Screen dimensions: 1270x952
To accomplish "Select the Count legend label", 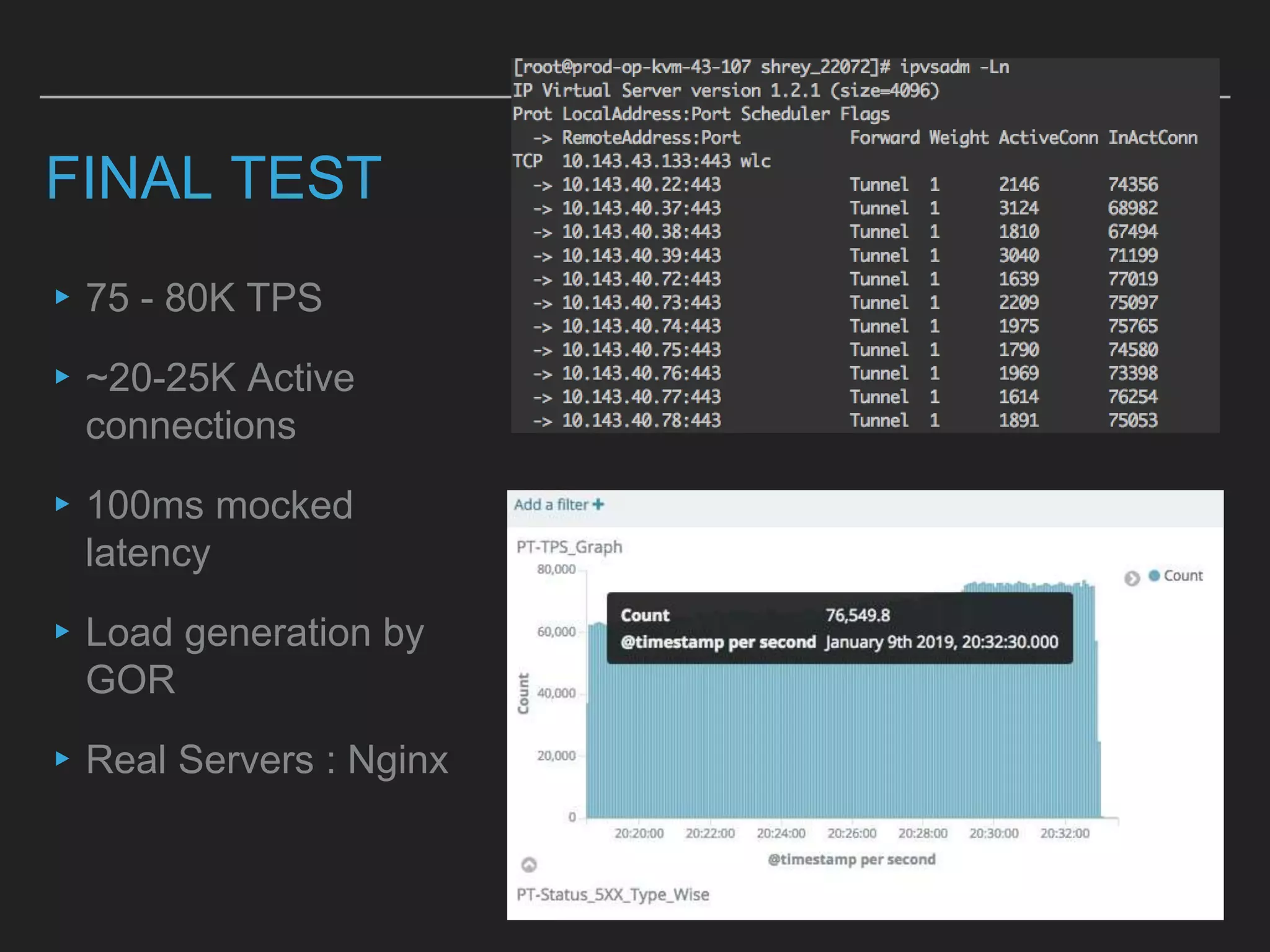I will (x=1183, y=575).
